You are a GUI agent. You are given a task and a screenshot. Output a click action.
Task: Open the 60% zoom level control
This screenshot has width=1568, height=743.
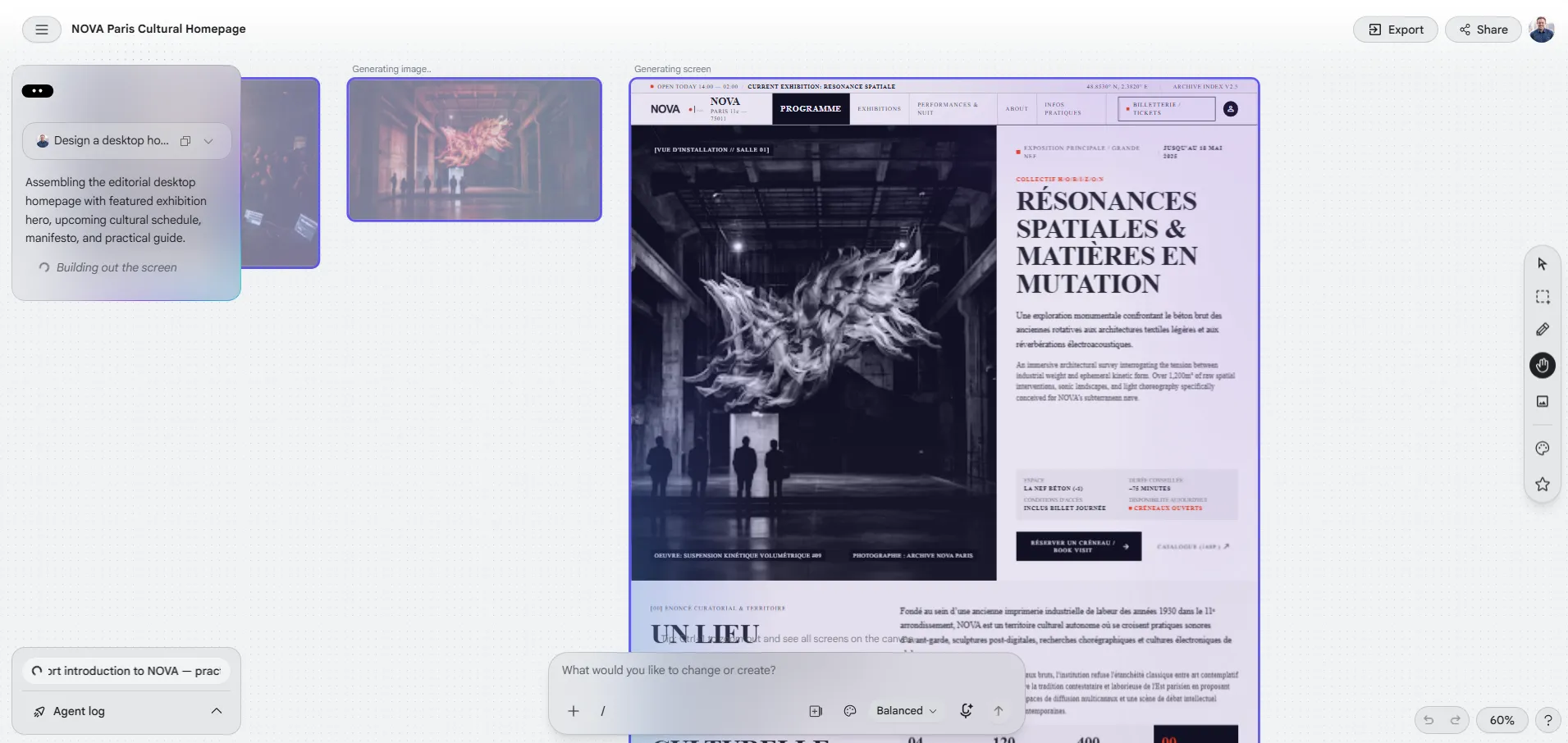(1502, 720)
